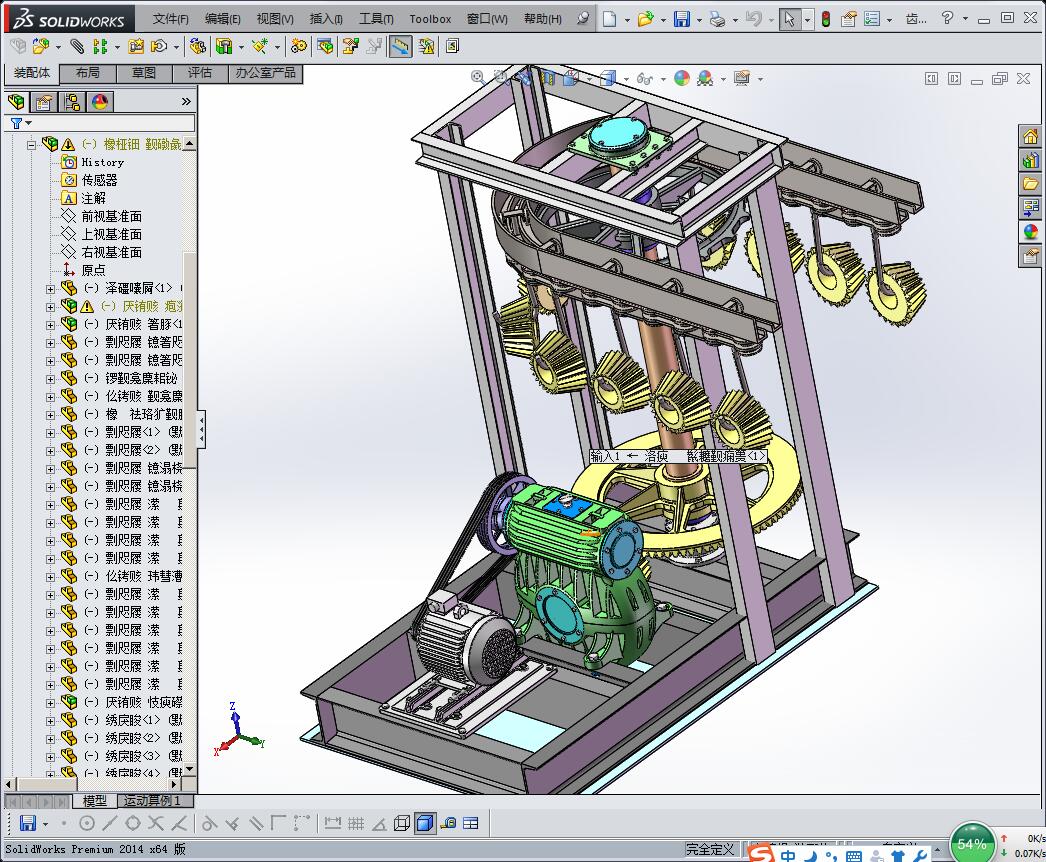Viewport: 1046px width, 862px height.
Task: Click the Clearance Verification warning icon
Action: tap(426, 46)
